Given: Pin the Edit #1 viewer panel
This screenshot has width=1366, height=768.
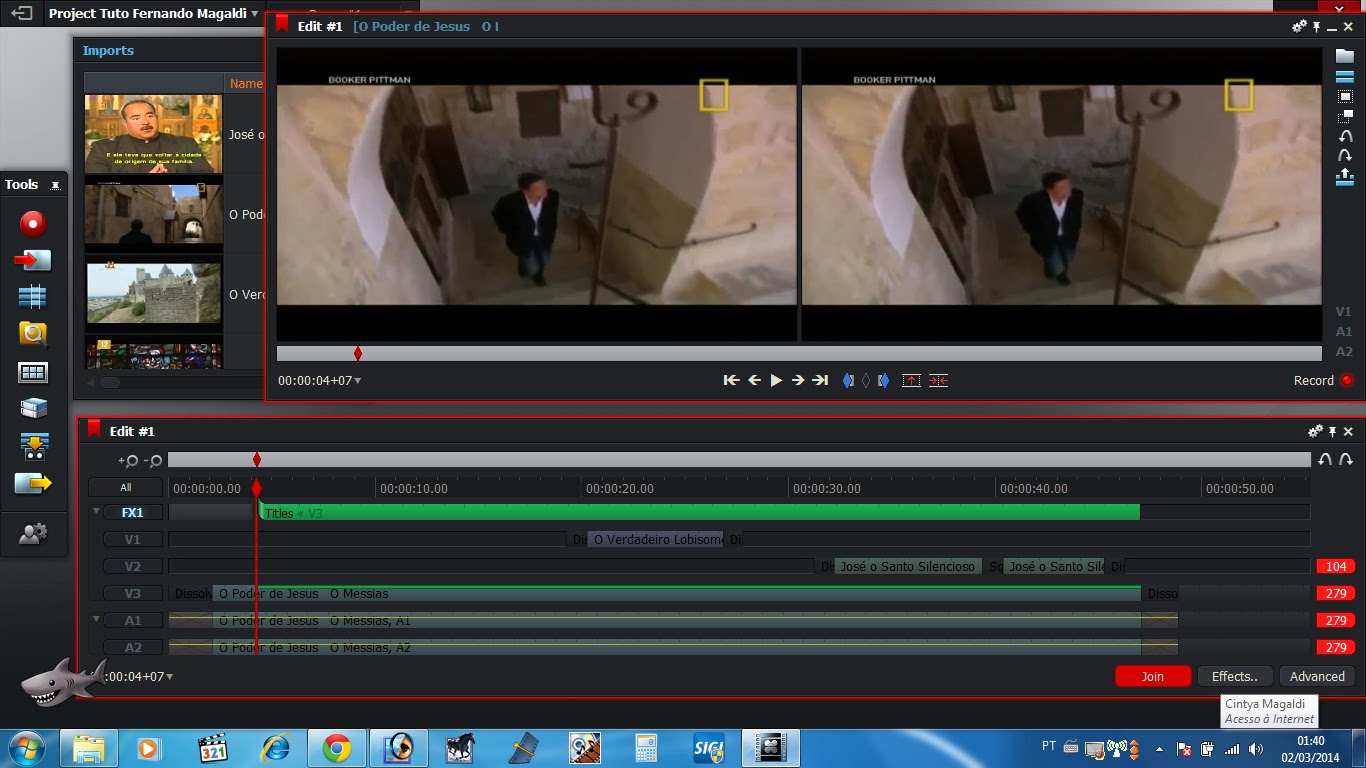Looking at the screenshot, I should (x=1317, y=27).
